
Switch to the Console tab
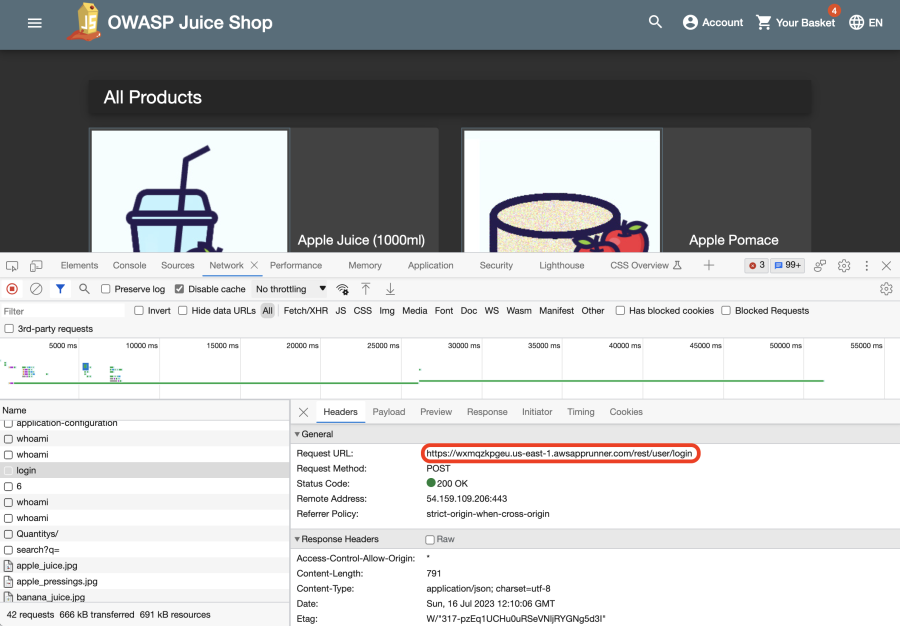129,266
